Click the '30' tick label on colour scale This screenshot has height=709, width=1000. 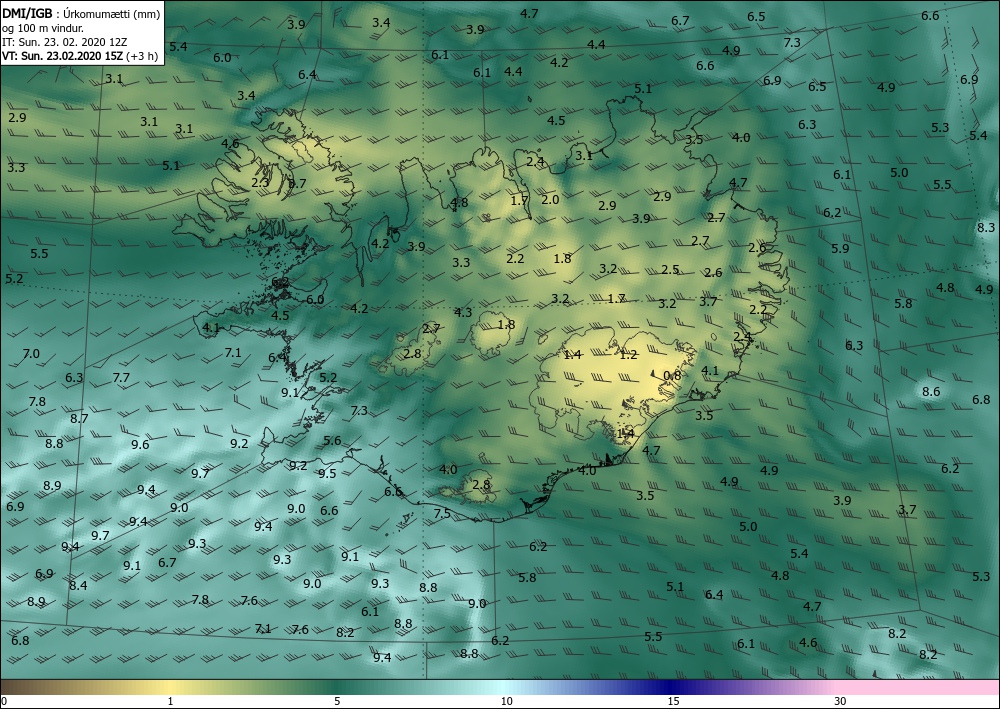pyautogui.click(x=840, y=701)
